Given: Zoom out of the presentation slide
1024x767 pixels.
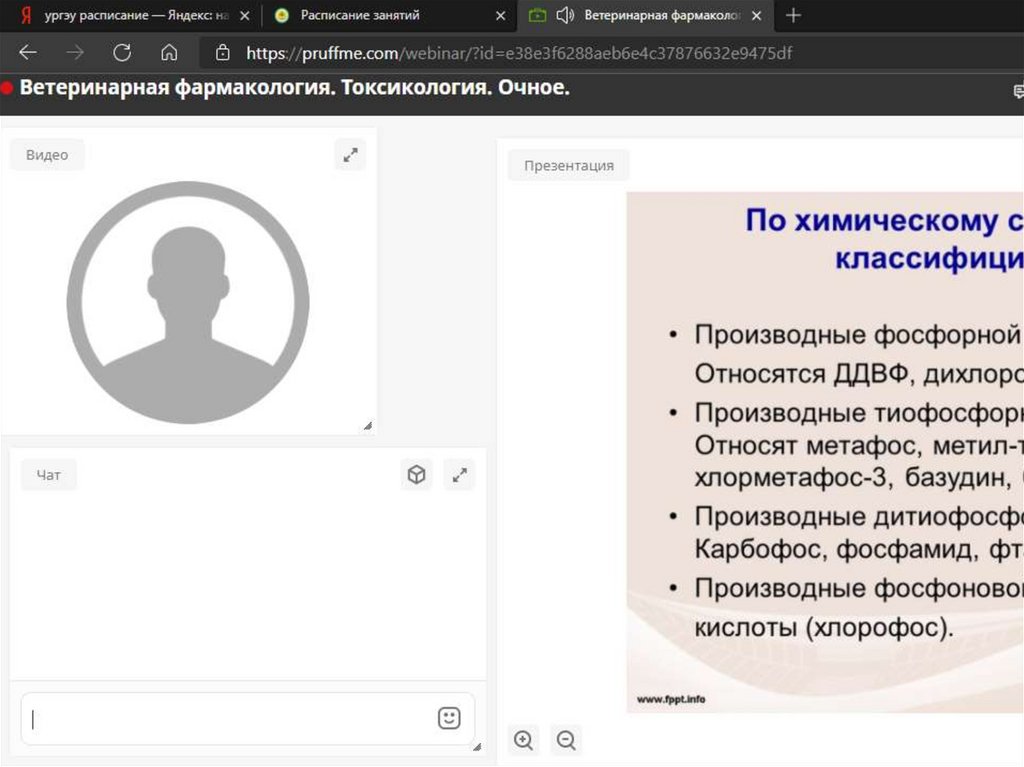Looking at the screenshot, I should tap(566, 740).
